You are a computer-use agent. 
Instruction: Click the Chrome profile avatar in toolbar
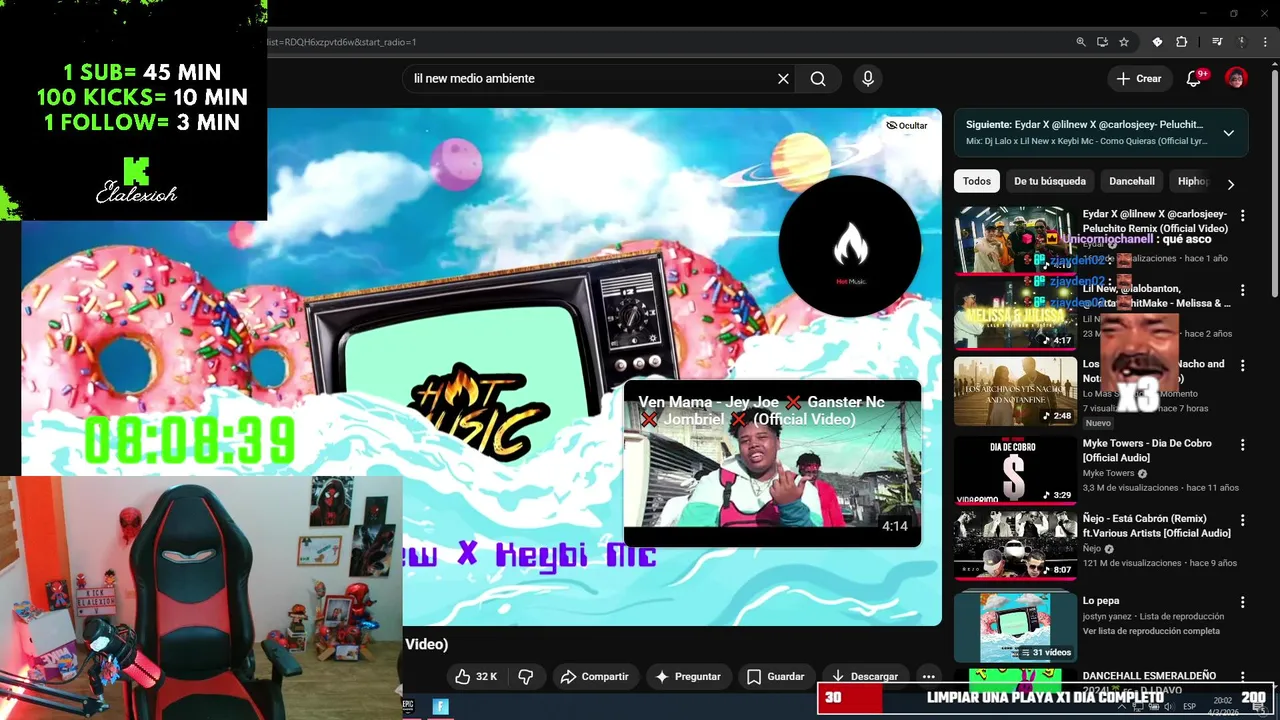pos(1242,42)
